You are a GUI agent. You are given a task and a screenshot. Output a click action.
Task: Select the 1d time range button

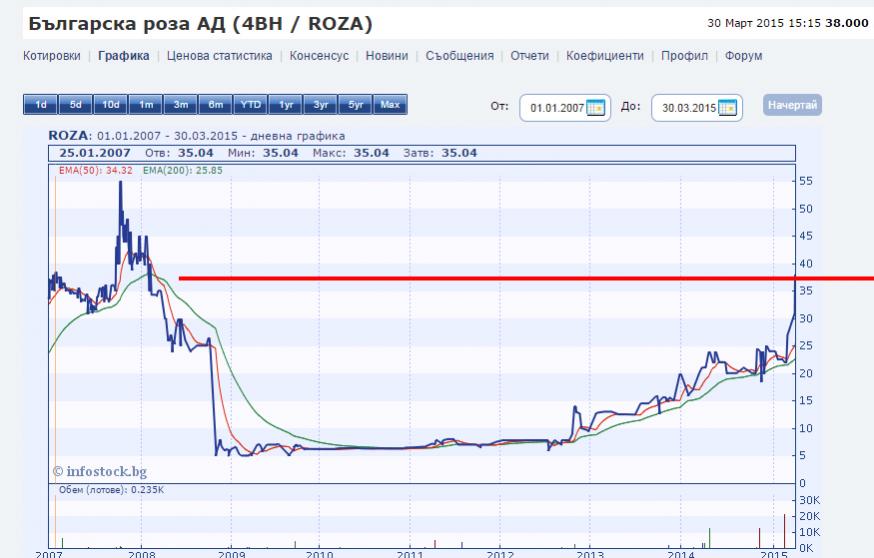tap(41, 104)
